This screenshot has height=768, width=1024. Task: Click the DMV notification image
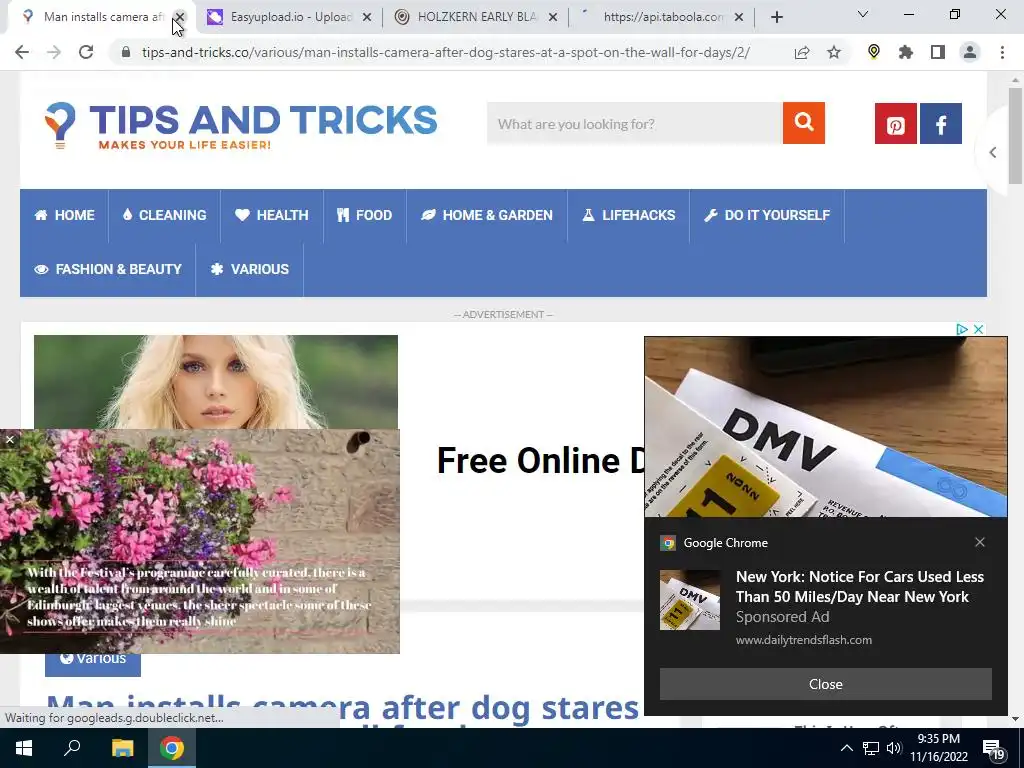click(x=825, y=426)
